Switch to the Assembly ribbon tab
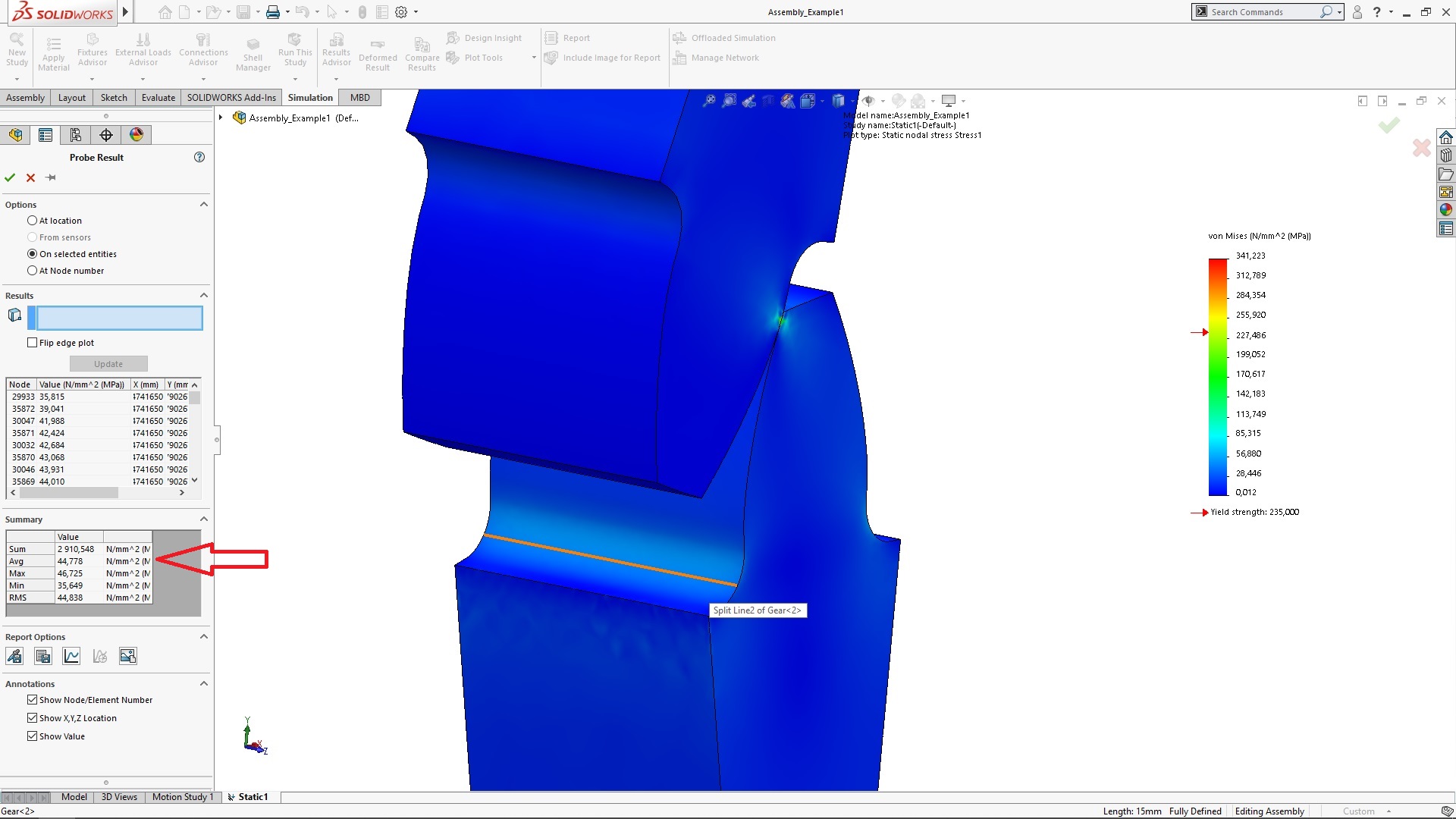This screenshot has width=1456, height=819. (x=25, y=98)
